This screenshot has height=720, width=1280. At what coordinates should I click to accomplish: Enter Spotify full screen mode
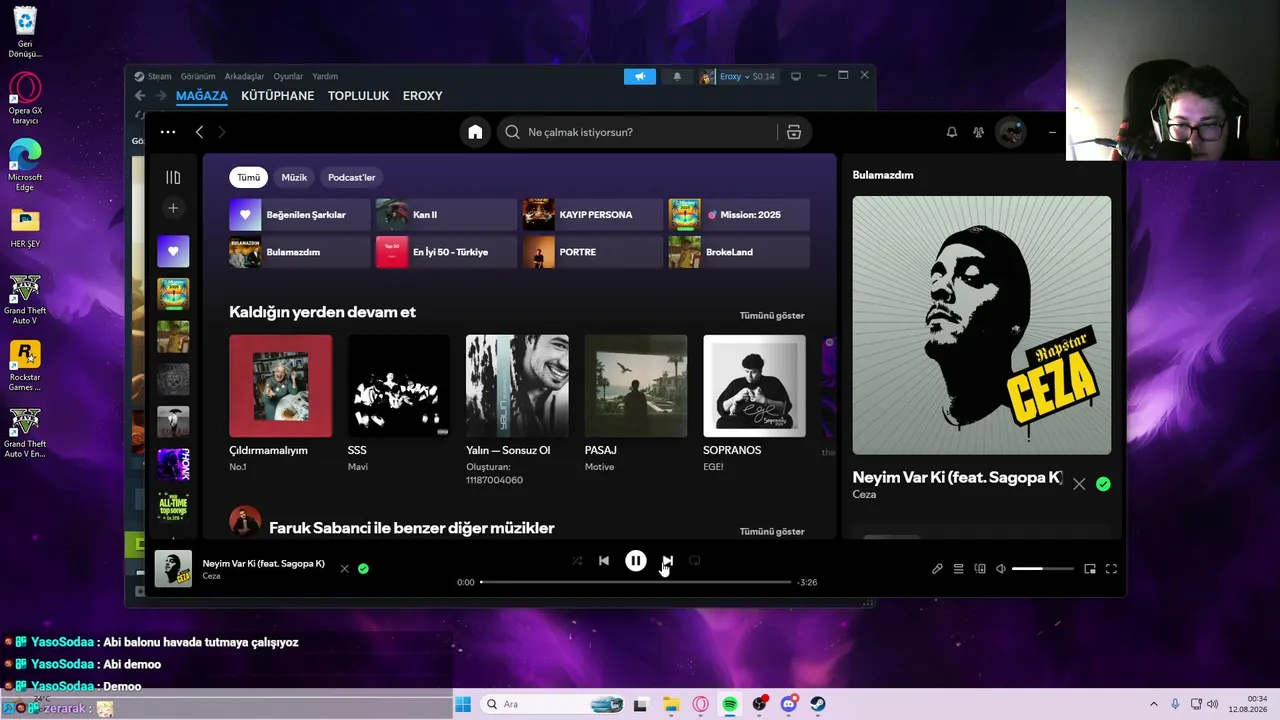click(x=1111, y=569)
